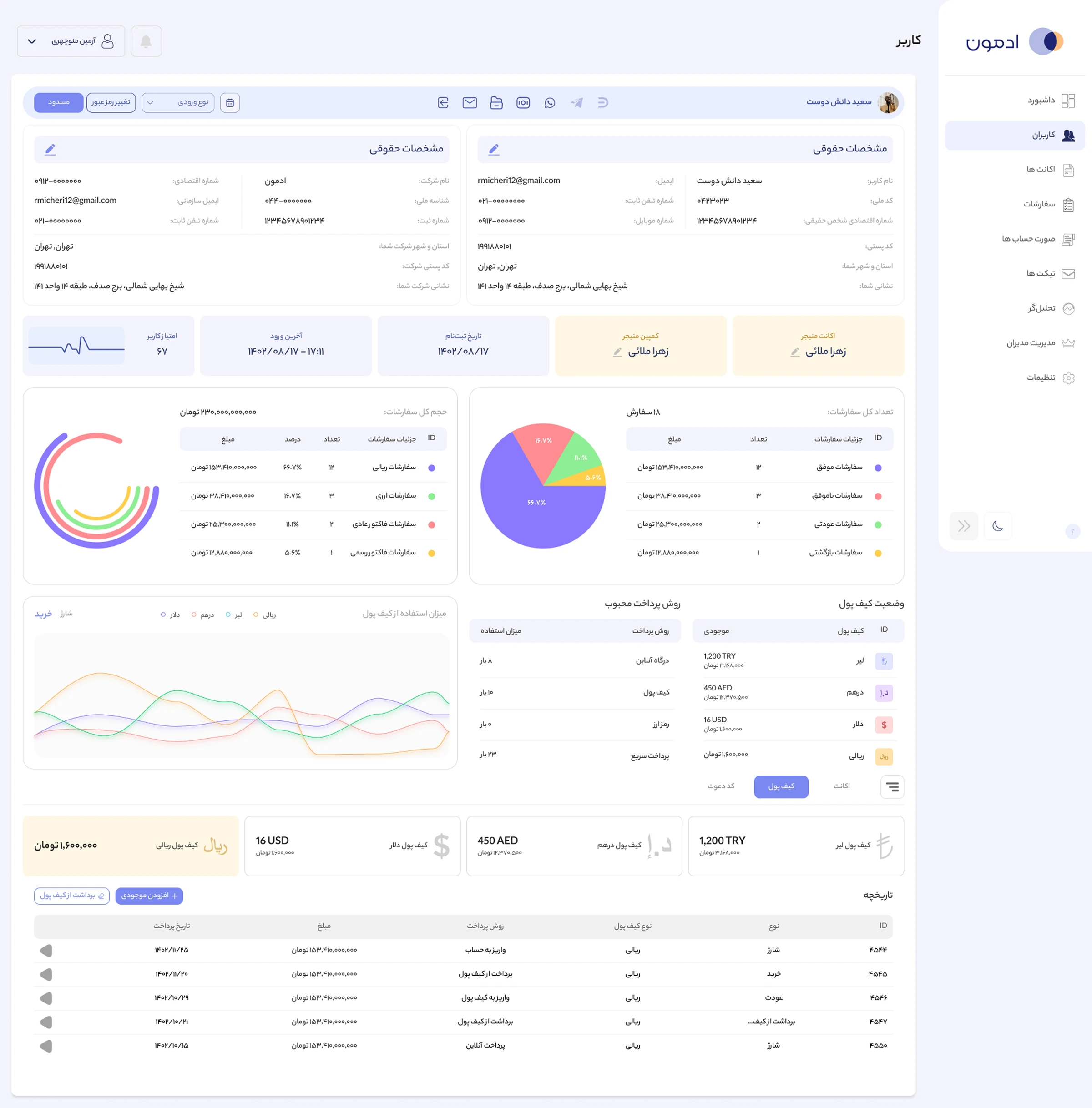Click افزودن موجودی button
This screenshot has width=1092, height=1108.
coord(149,896)
